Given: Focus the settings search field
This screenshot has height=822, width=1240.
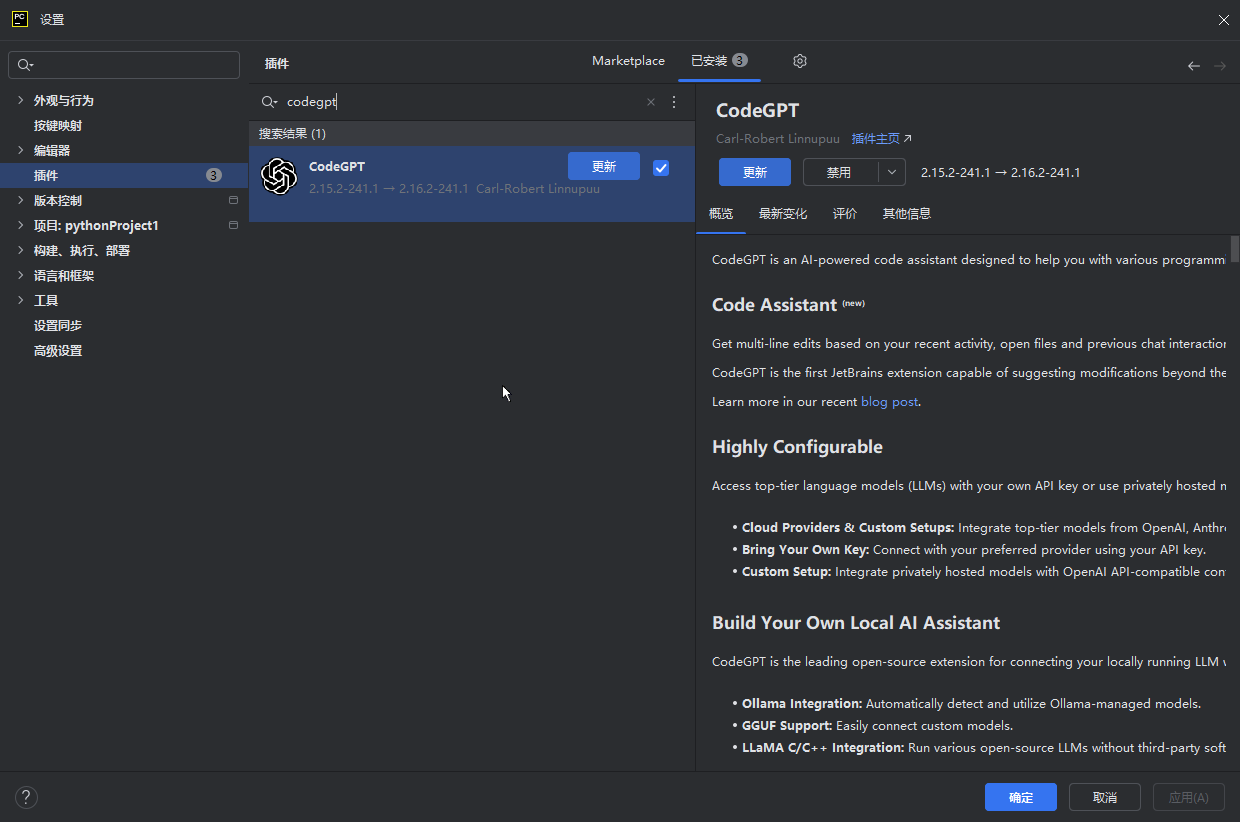Looking at the screenshot, I should [124, 65].
